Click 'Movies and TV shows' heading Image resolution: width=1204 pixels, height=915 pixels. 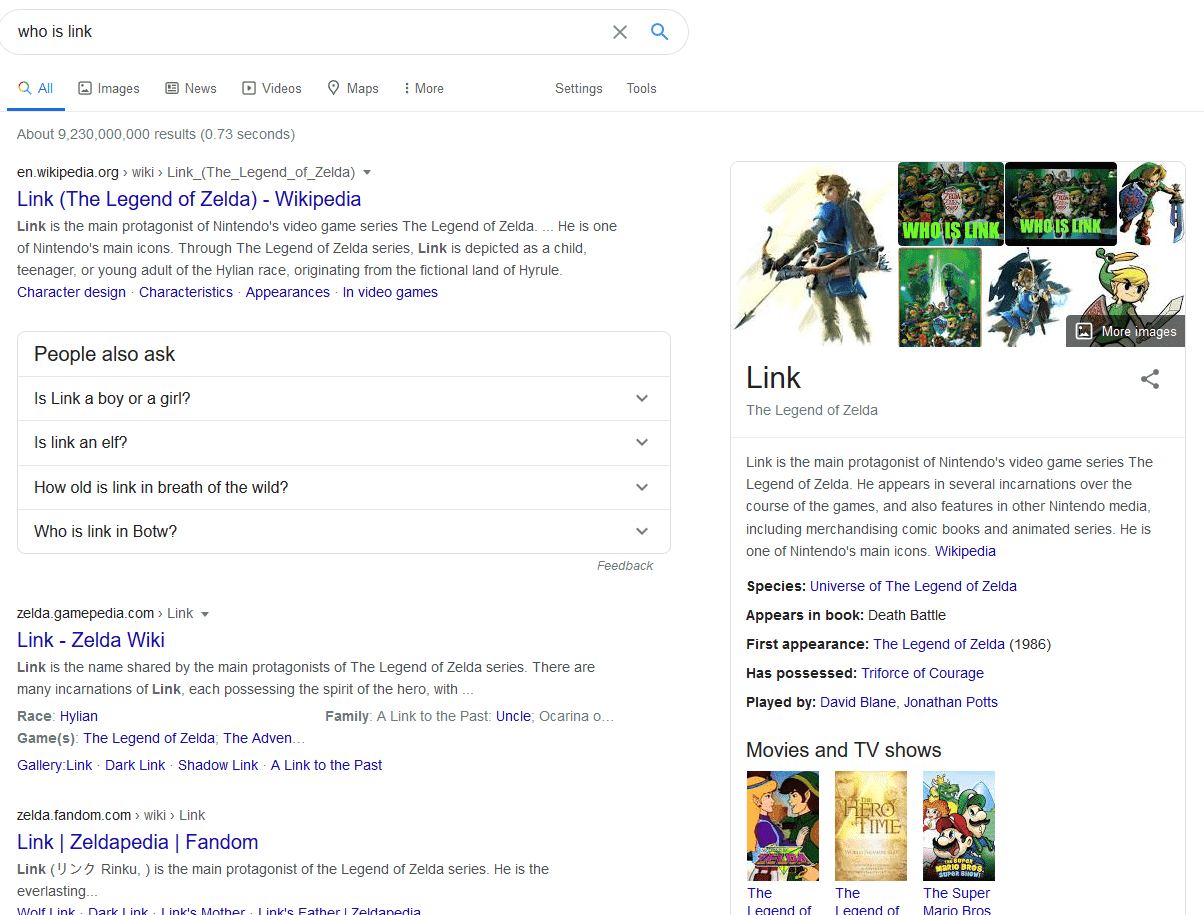[844, 750]
